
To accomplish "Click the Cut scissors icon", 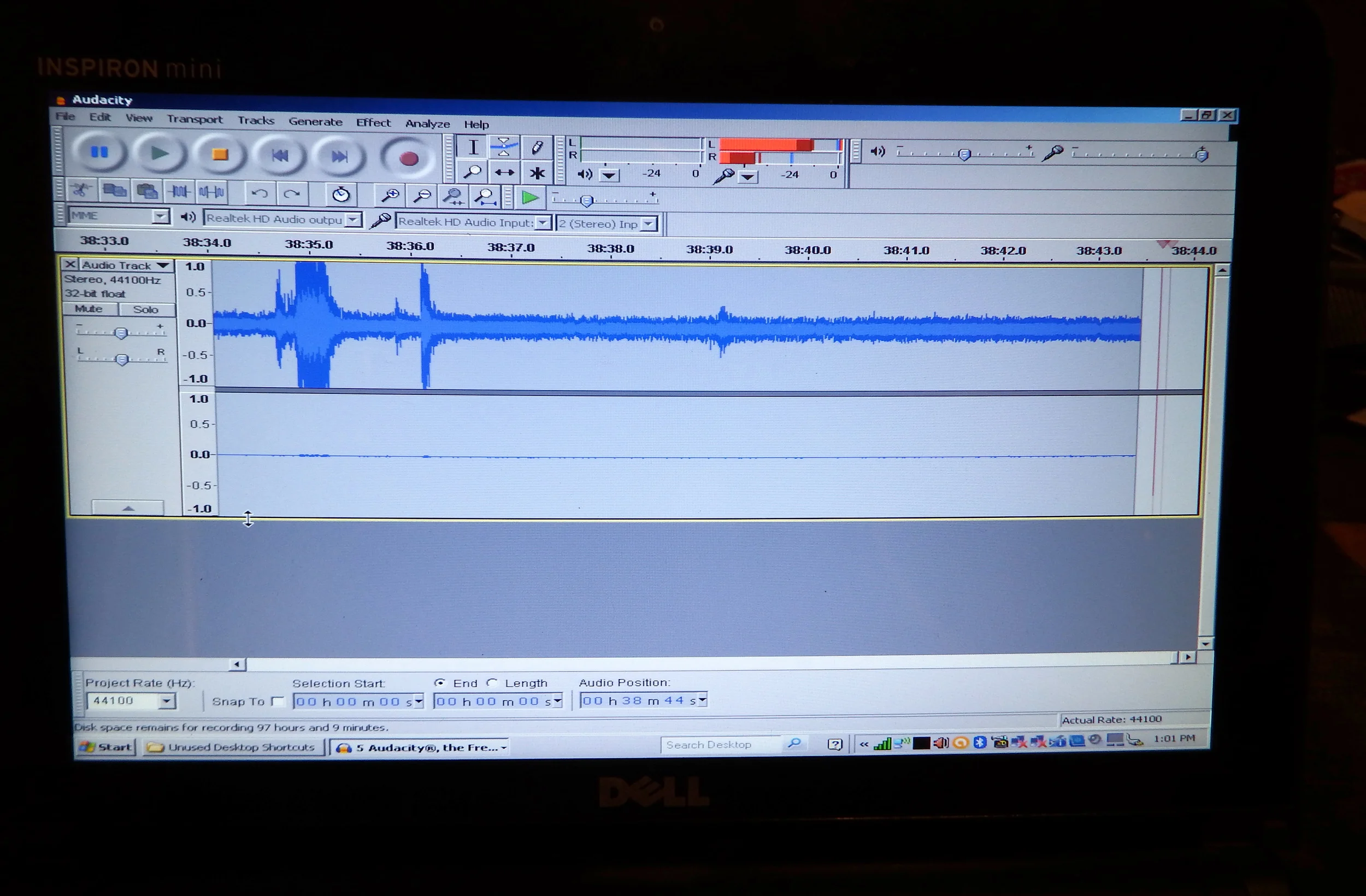I will [81, 190].
